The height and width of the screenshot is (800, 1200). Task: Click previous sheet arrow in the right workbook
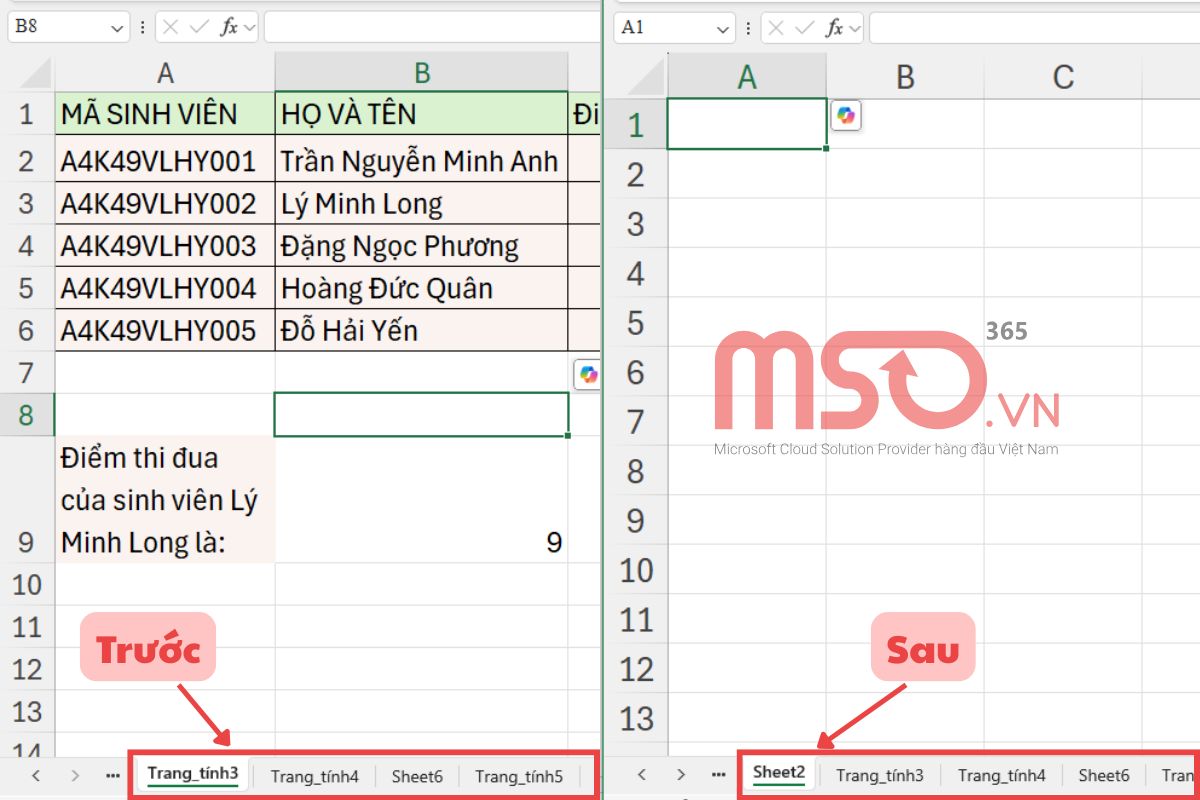(642, 775)
